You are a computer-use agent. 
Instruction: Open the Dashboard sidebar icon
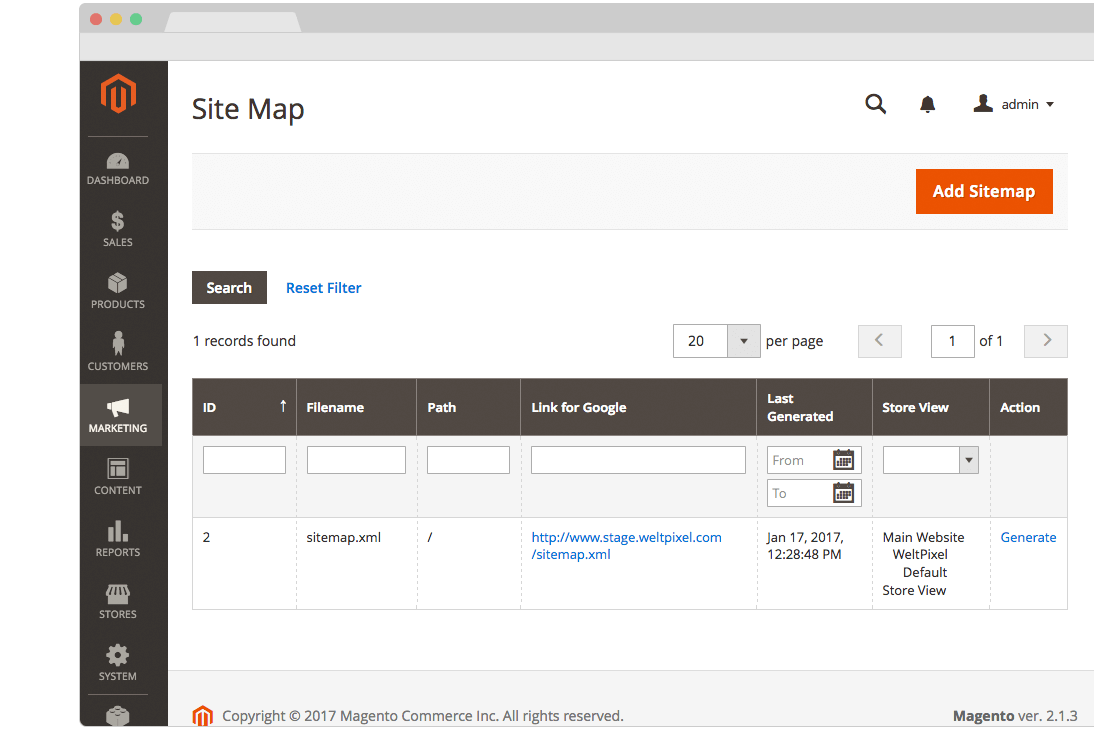click(x=118, y=169)
